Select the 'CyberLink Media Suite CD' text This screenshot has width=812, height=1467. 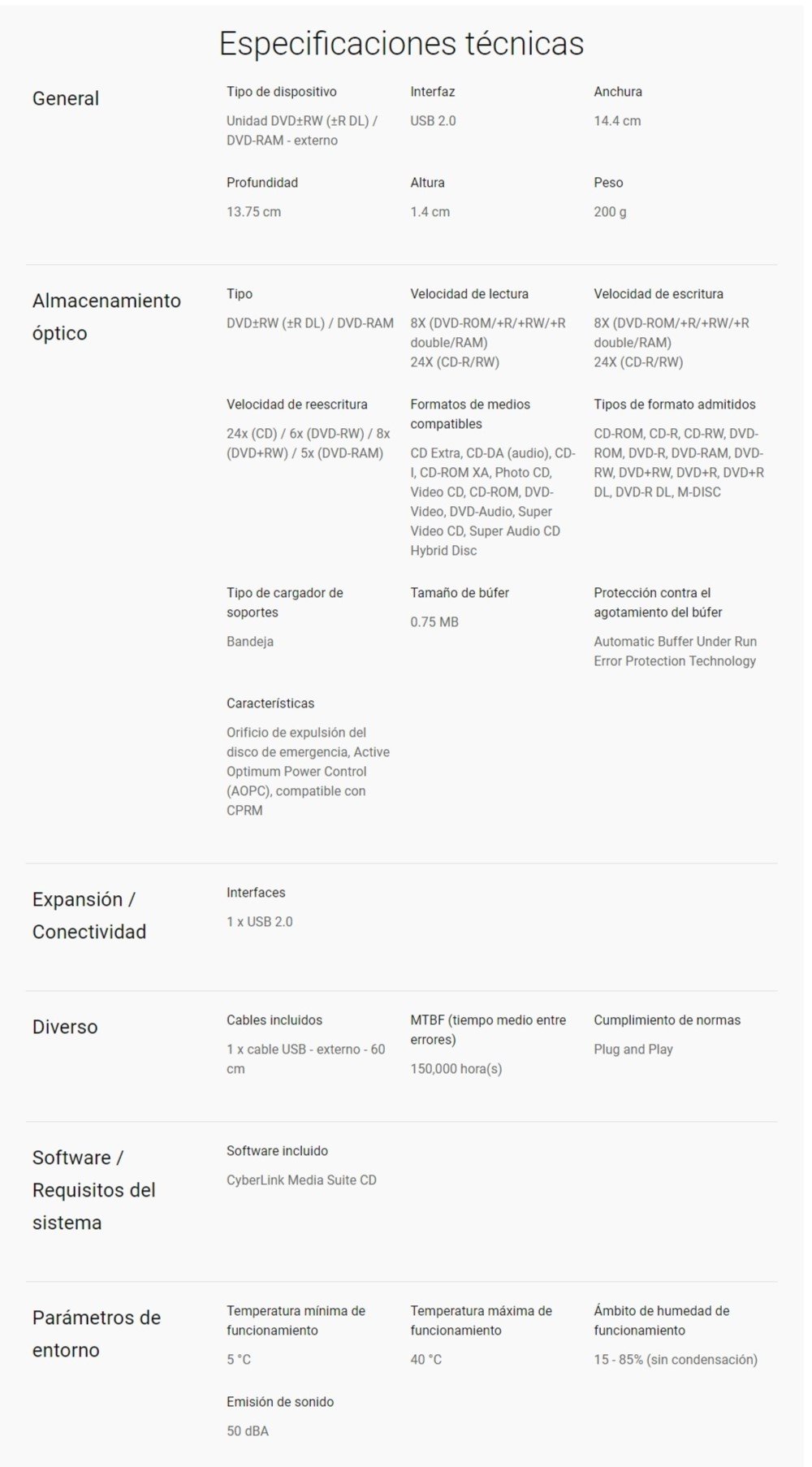tap(301, 1180)
